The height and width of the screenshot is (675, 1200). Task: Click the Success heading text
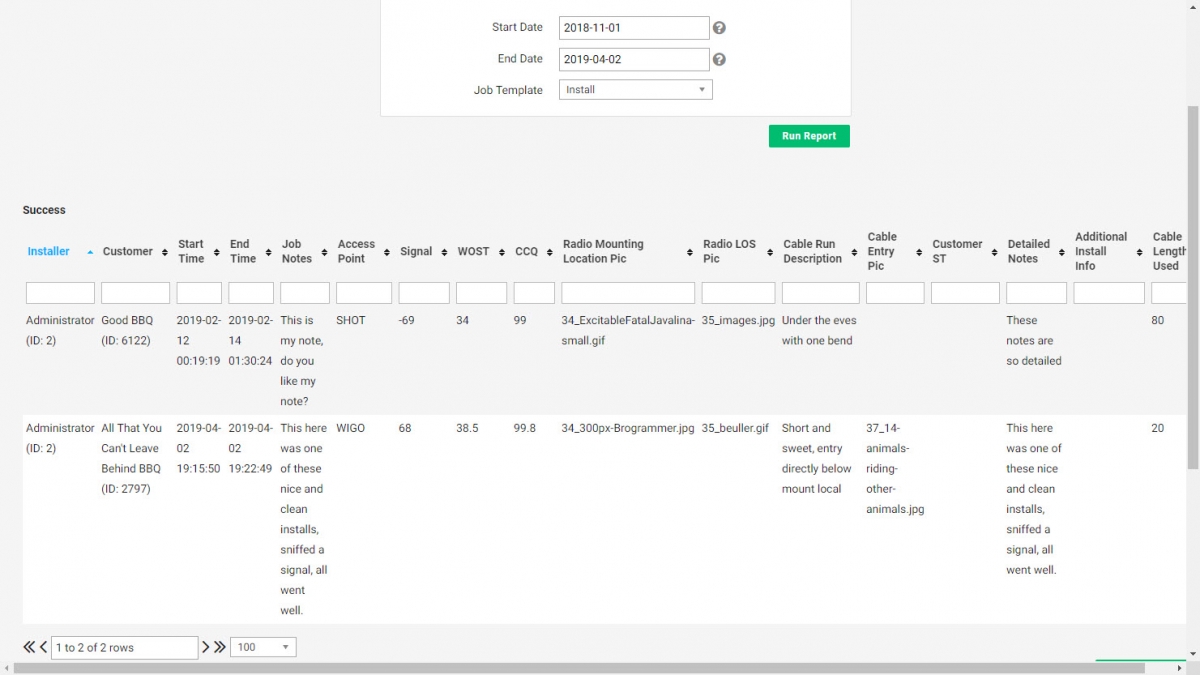click(x=44, y=210)
